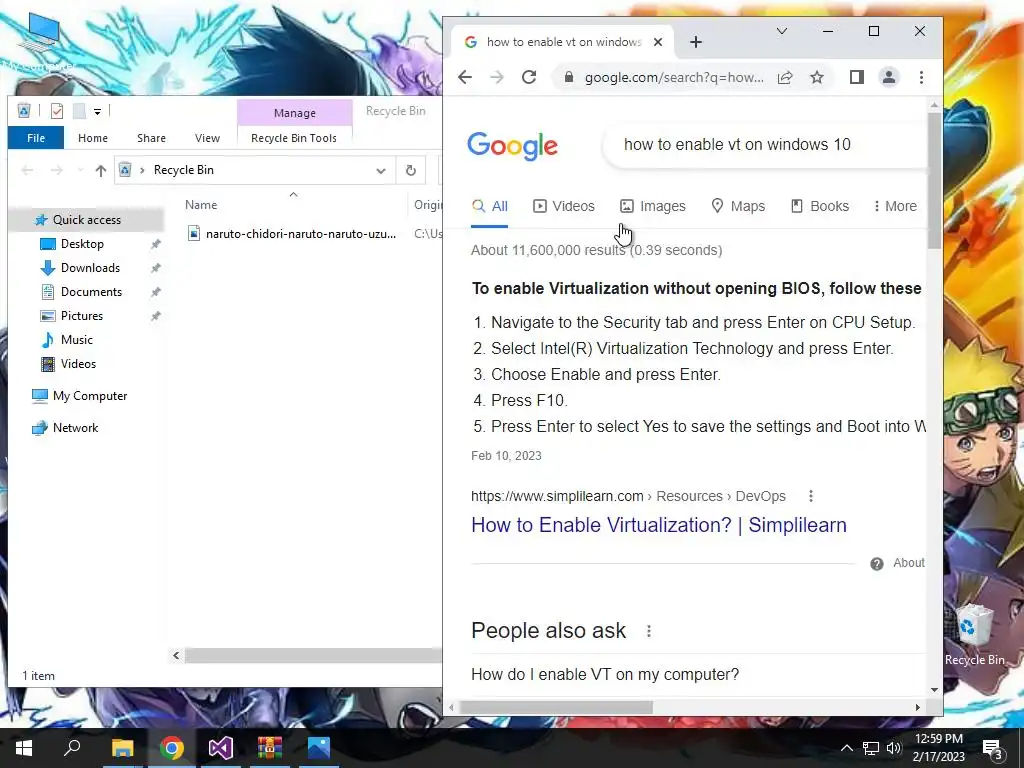Open WinRAR from taskbar
The image size is (1024, 768).
click(269, 748)
